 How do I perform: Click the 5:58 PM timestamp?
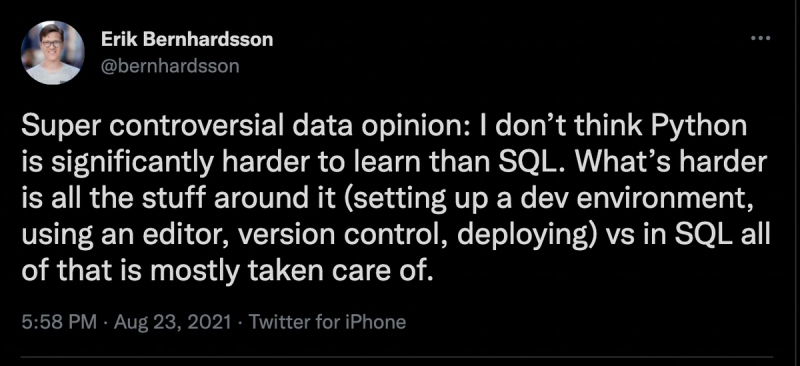coord(59,322)
